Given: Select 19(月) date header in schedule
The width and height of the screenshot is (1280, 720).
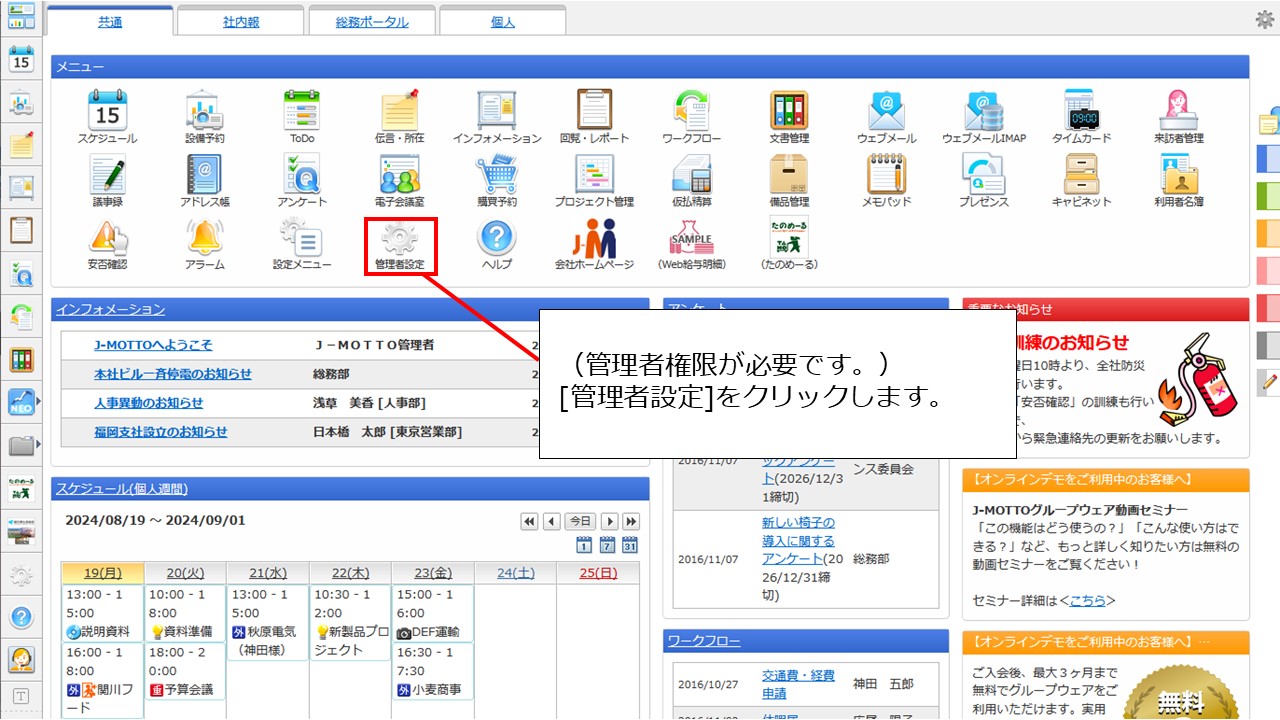Looking at the screenshot, I should [102, 573].
